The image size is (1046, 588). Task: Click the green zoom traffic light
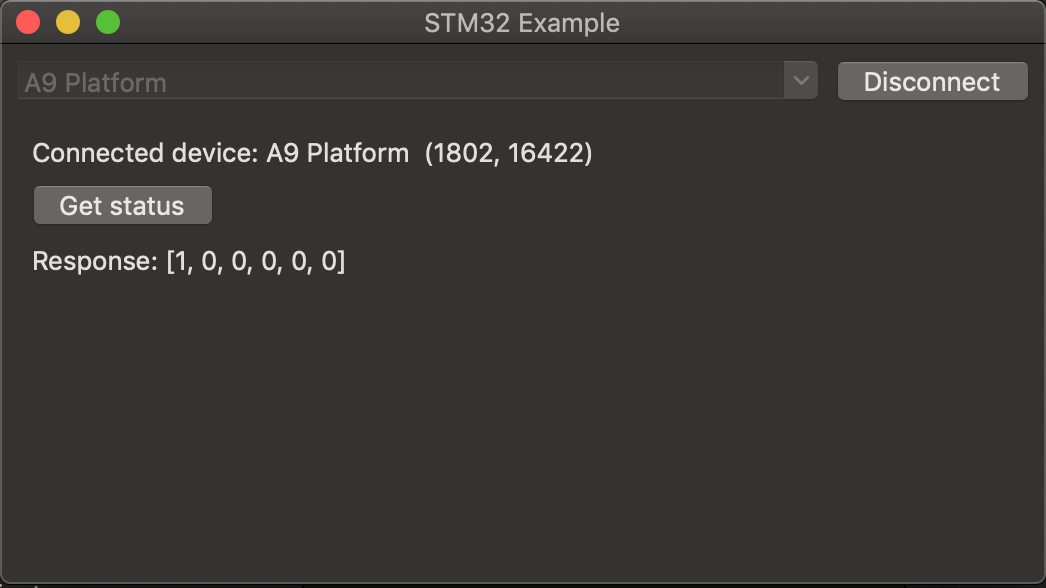tap(107, 22)
